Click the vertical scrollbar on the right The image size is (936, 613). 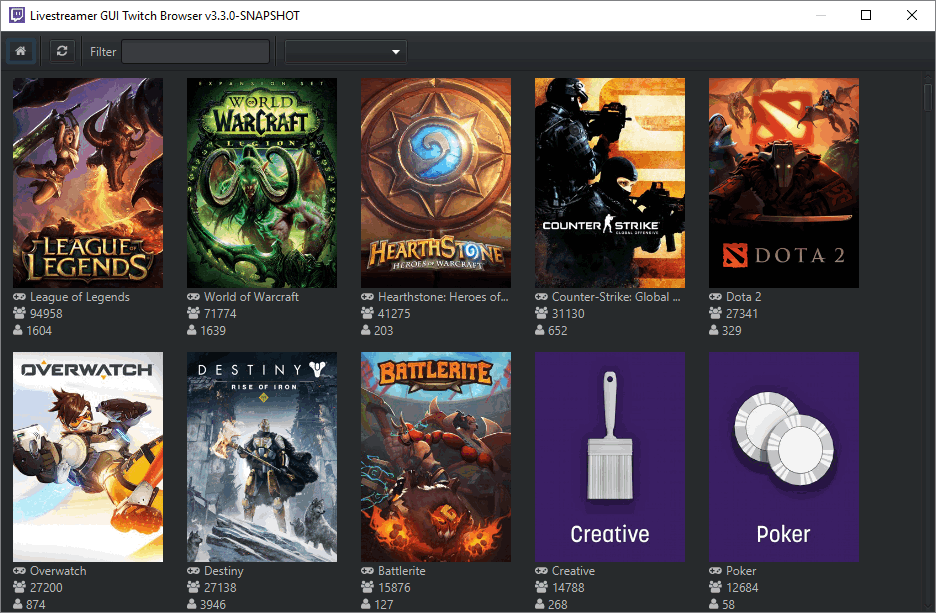[x=928, y=300]
